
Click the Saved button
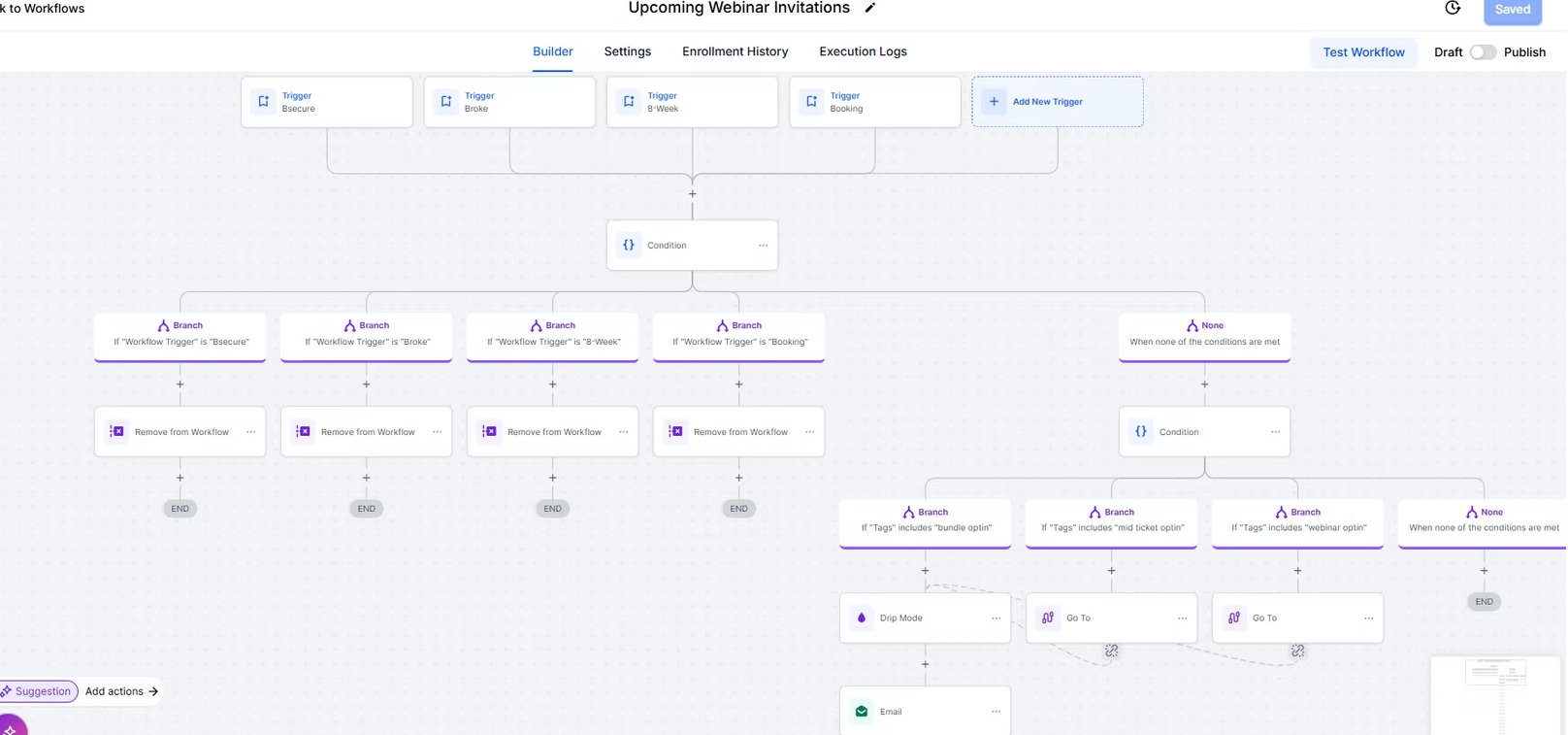(1512, 11)
